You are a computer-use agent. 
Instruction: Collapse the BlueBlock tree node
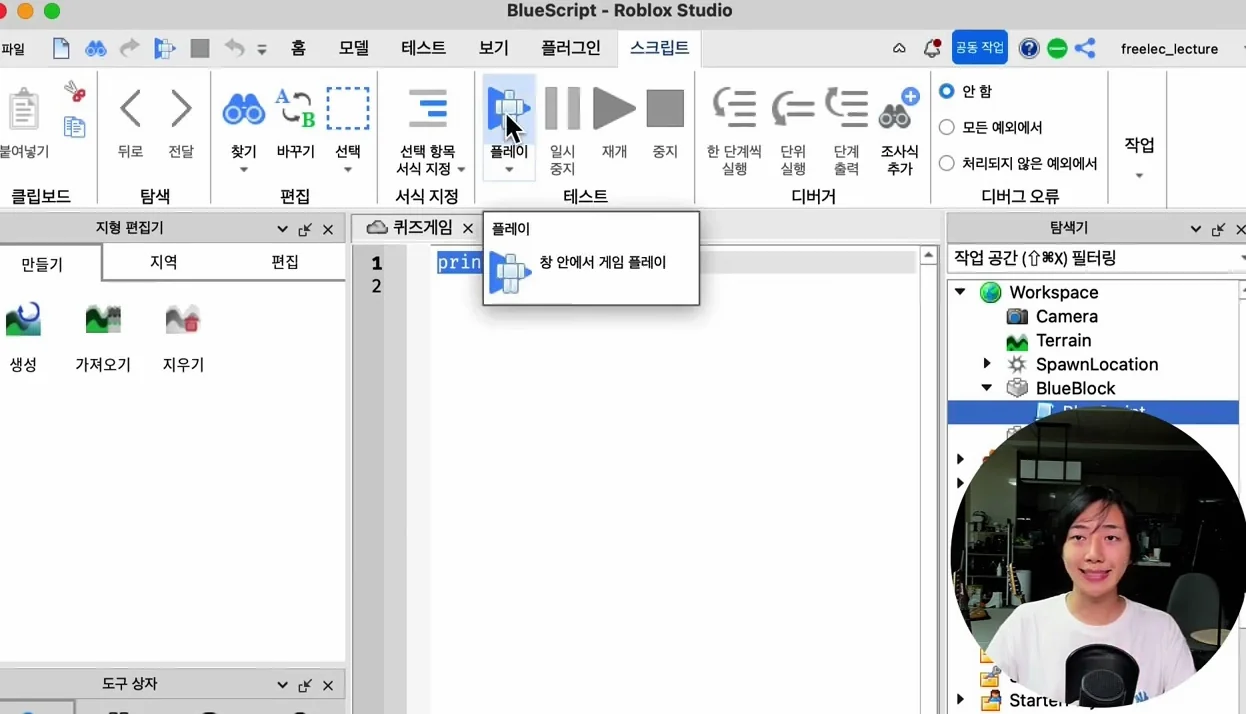(987, 388)
